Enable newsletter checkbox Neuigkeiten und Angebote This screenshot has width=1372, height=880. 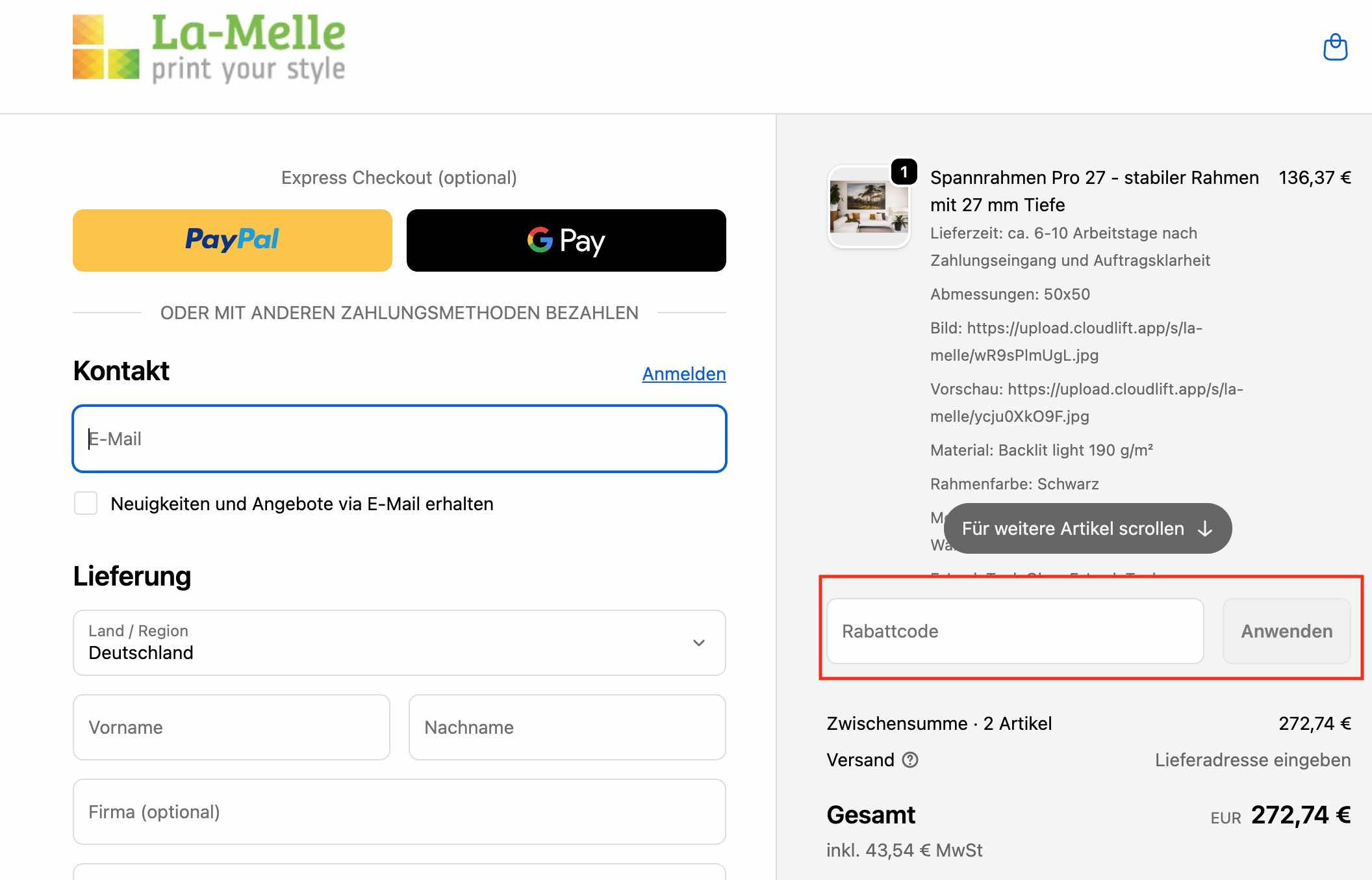point(86,503)
